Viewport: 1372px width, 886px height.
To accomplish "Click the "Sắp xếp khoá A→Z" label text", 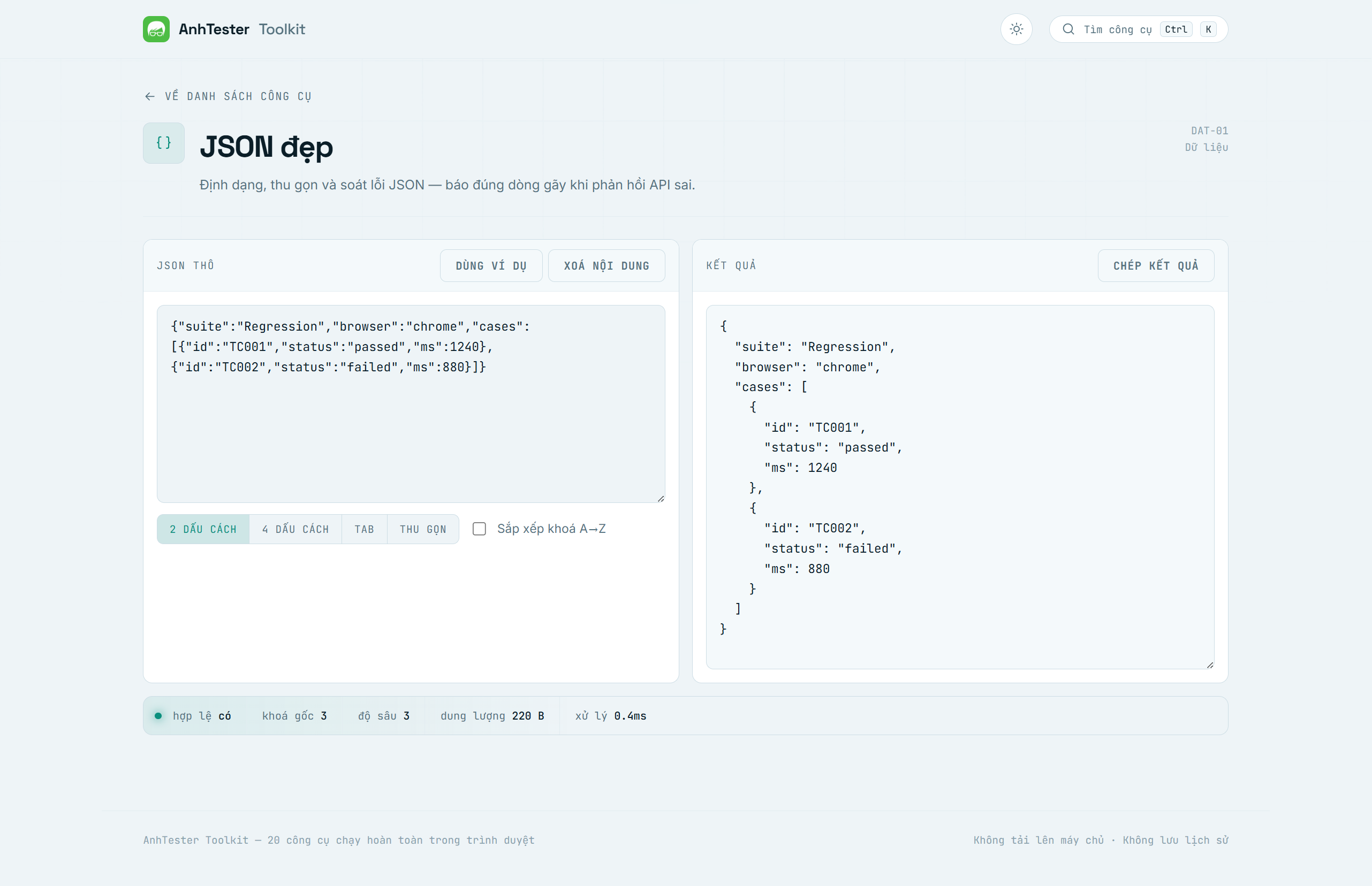I will (551, 529).
